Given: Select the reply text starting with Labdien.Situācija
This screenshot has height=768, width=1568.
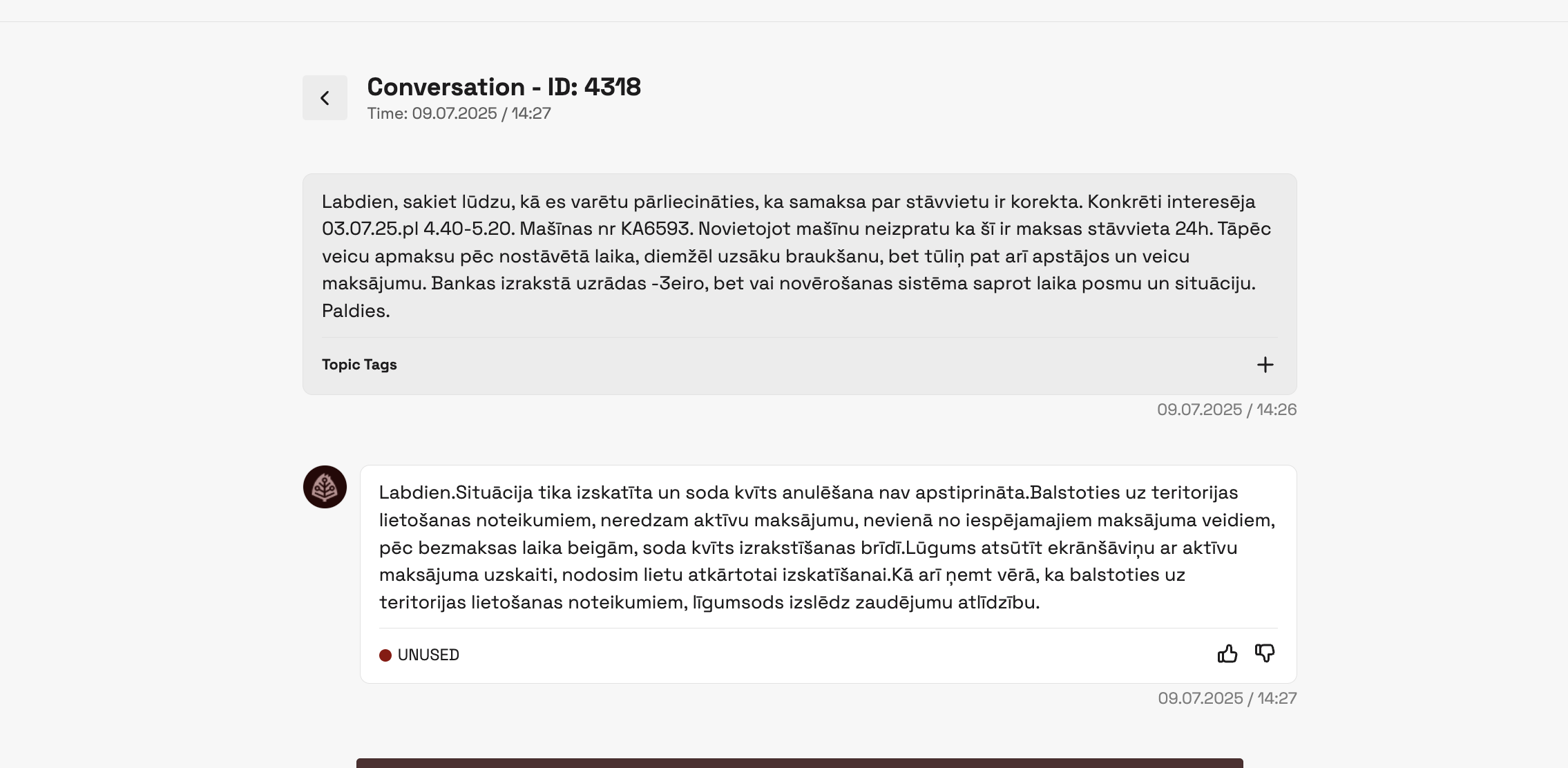Looking at the screenshot, I should (x=828, y=547).
